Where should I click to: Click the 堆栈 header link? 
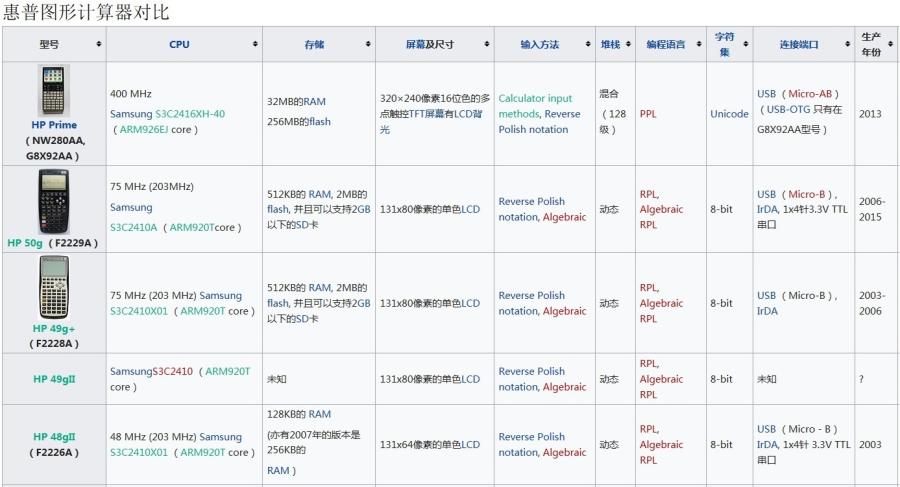[610, 44]
